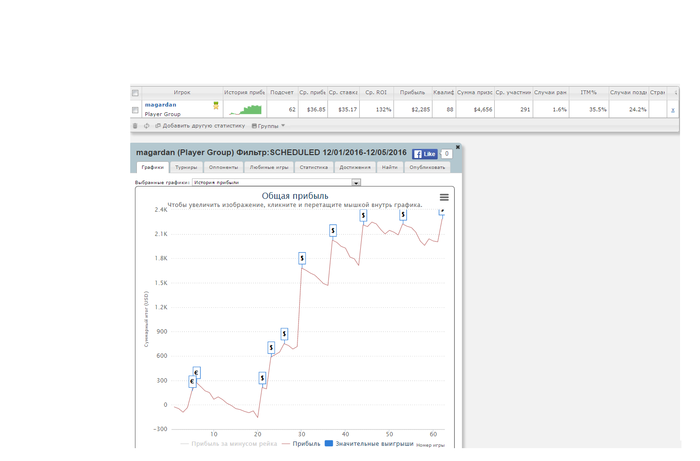The image size is (700, 461).
Task: Toggle the select-all checkbox in table header
Action: pos(136,92)
